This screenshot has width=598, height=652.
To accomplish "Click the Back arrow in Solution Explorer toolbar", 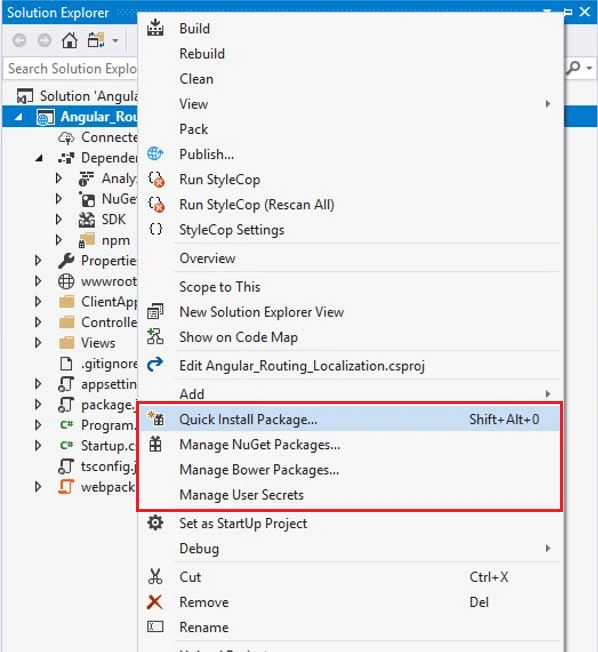I will [20, 40].
